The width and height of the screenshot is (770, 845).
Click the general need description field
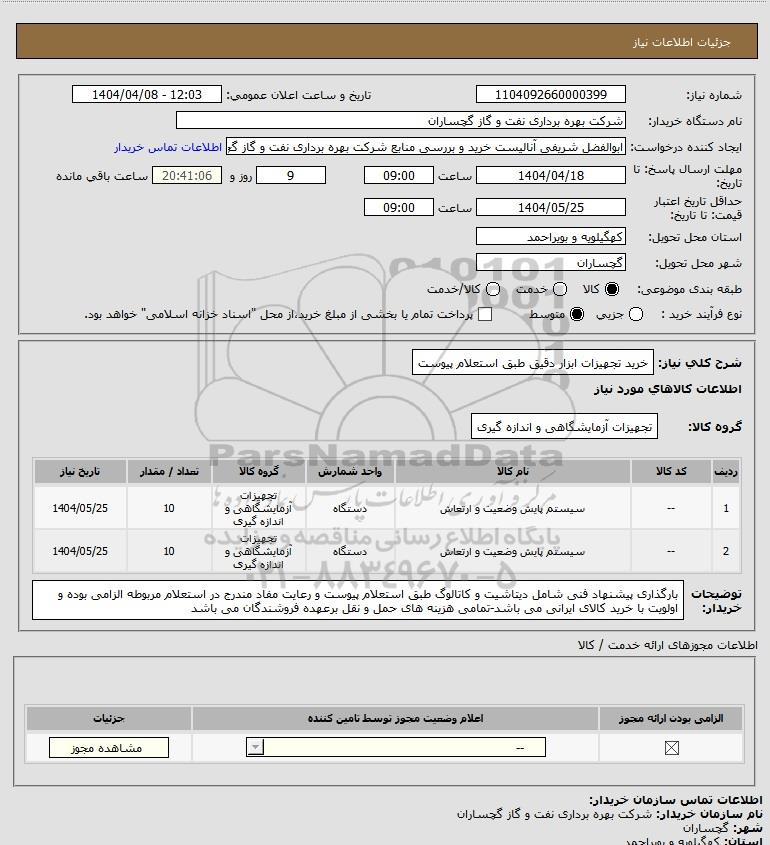pyautogui.click(x=533, y=363)
